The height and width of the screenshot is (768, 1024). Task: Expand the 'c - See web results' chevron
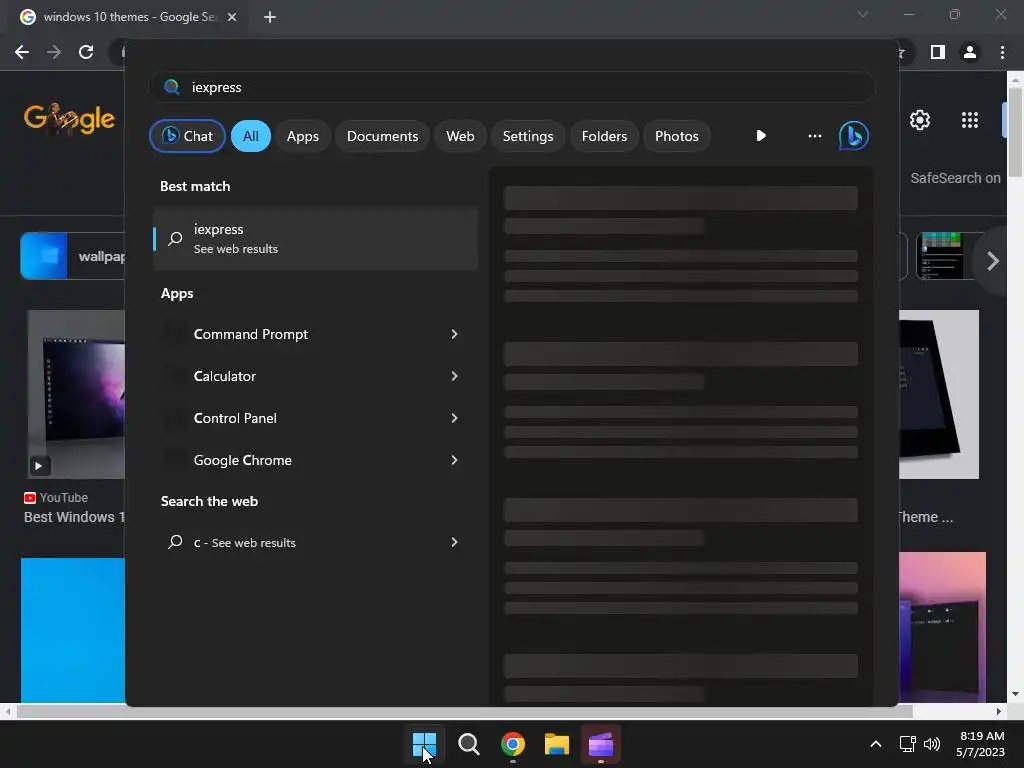pyautogui.click(x=455, y=542)
